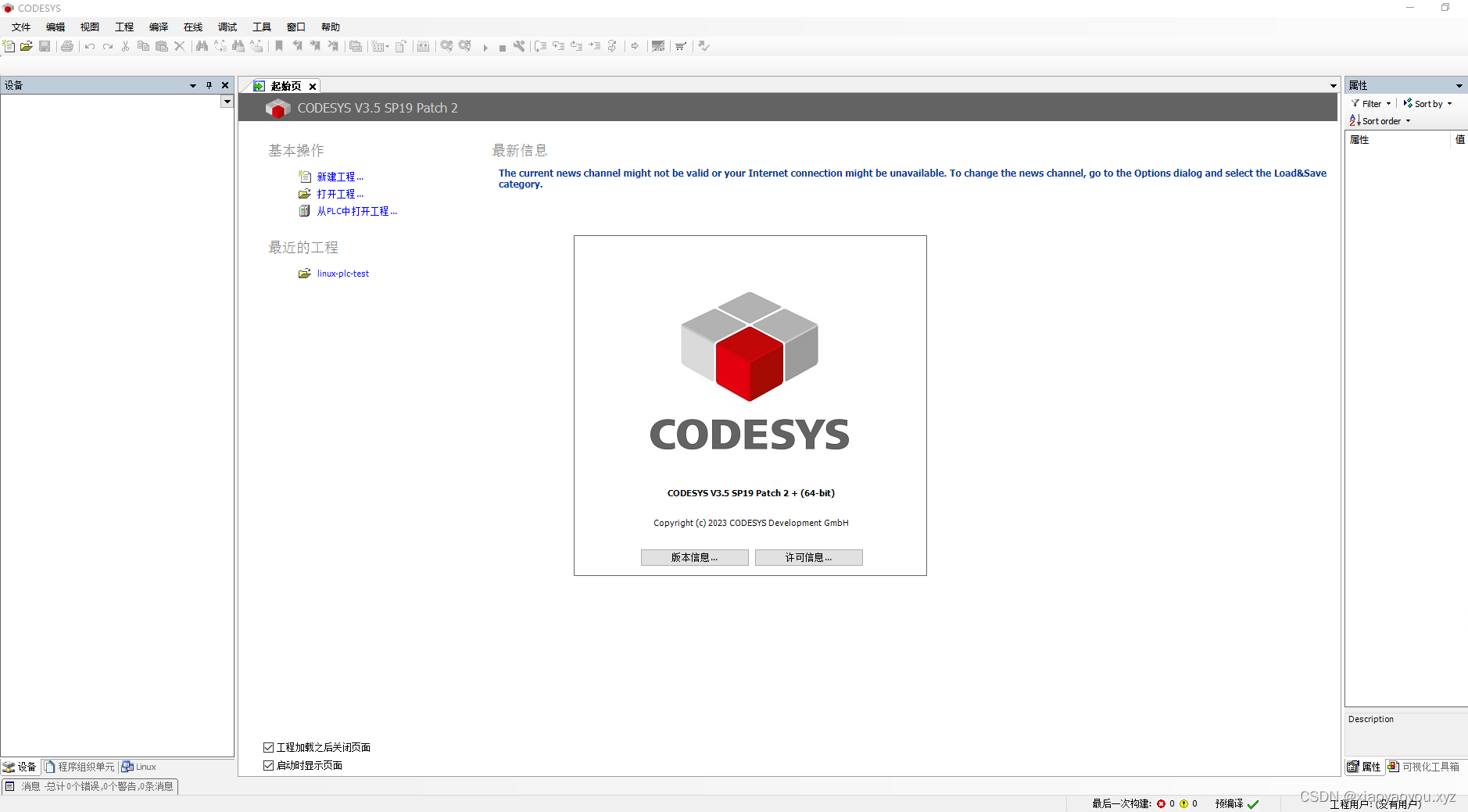
Task: Click the 值 column header
Action: pyautogui.click(x=1459, y=140)
